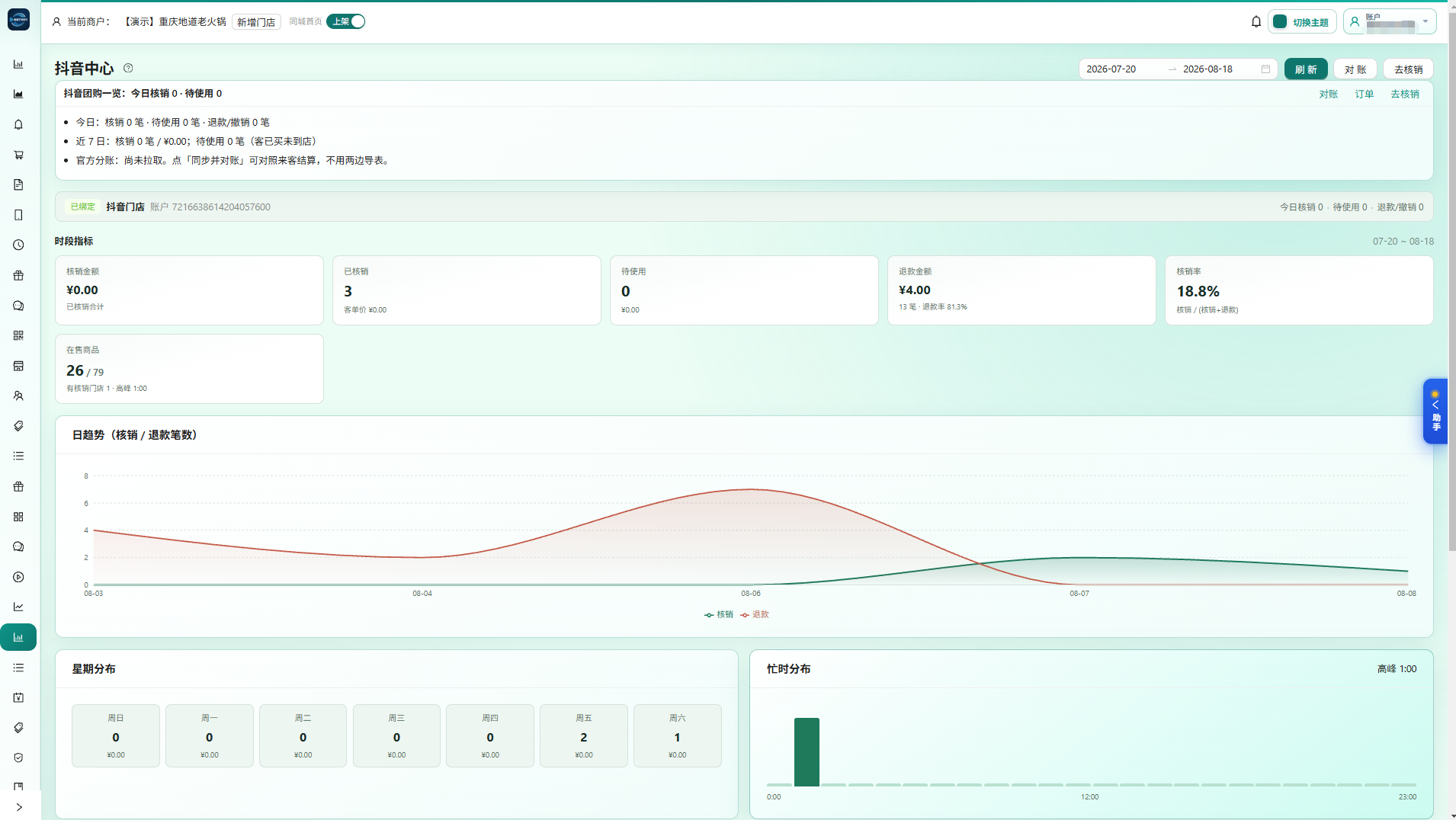This screenshot has width=1456, height=820.
Task: Open the 订单 link in the overview panel
Action: coord(1365,94)
